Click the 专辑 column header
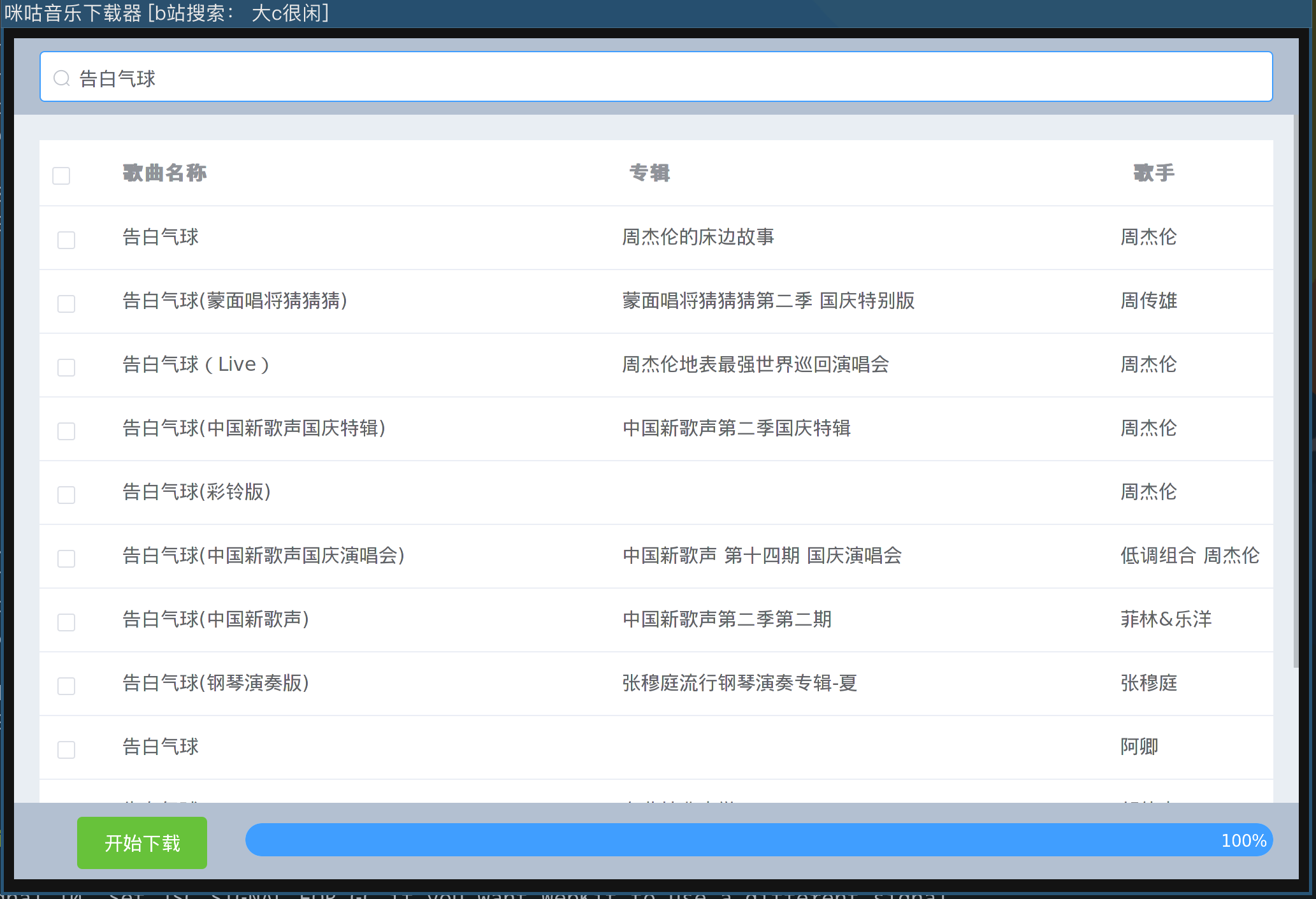1316x899 pixels. click(x=649, y=173)
